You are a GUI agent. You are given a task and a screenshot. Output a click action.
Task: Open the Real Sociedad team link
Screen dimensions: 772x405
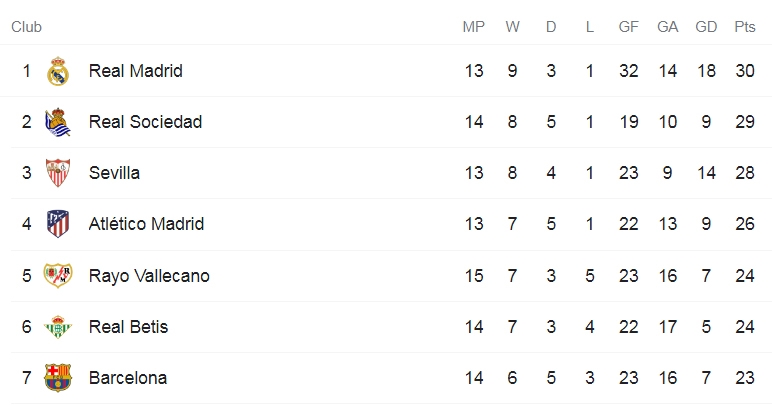click(145, 122)
